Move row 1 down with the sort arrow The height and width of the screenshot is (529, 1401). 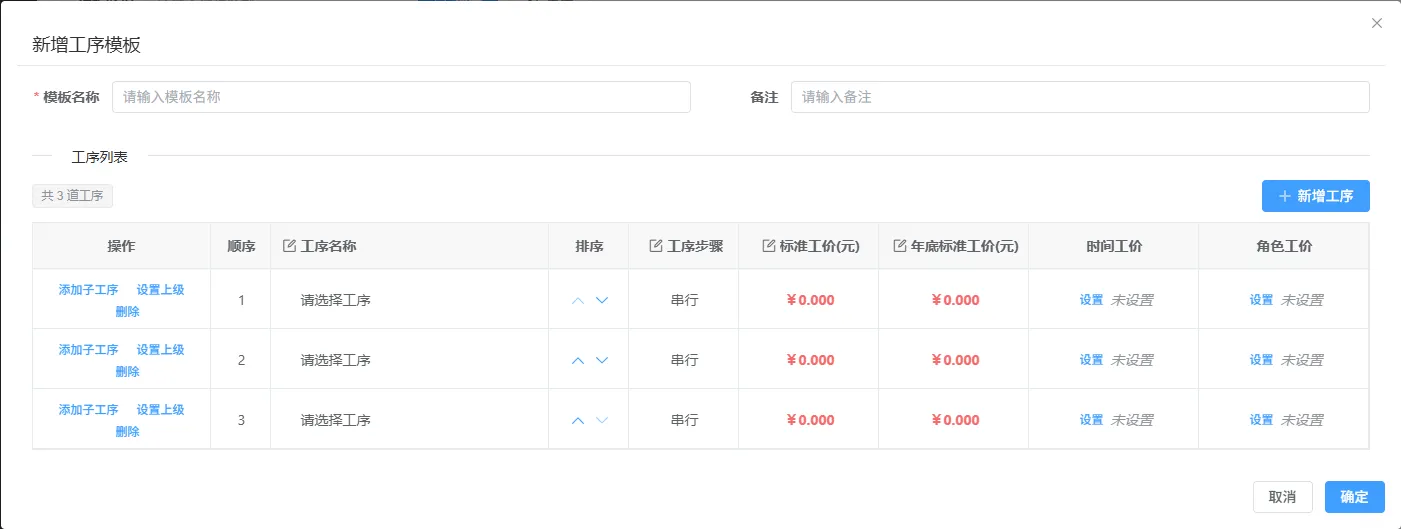602,300
